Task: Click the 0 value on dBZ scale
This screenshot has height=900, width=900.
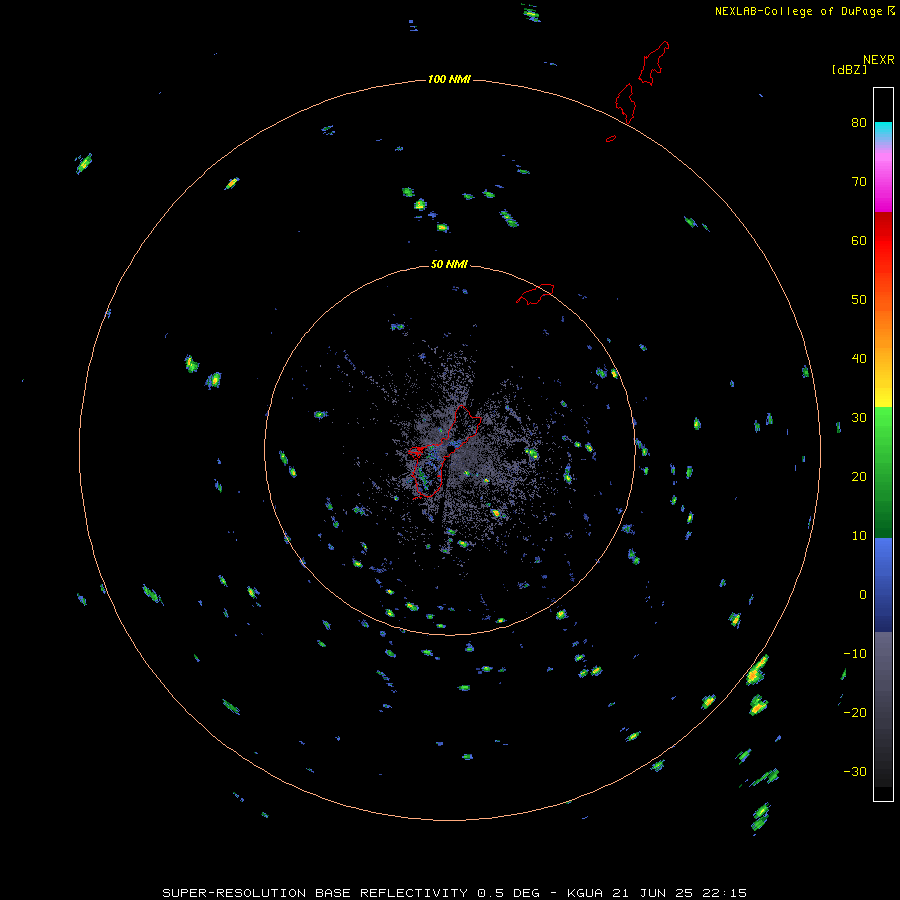Action: pyautogui.click(x=863, y=595)
